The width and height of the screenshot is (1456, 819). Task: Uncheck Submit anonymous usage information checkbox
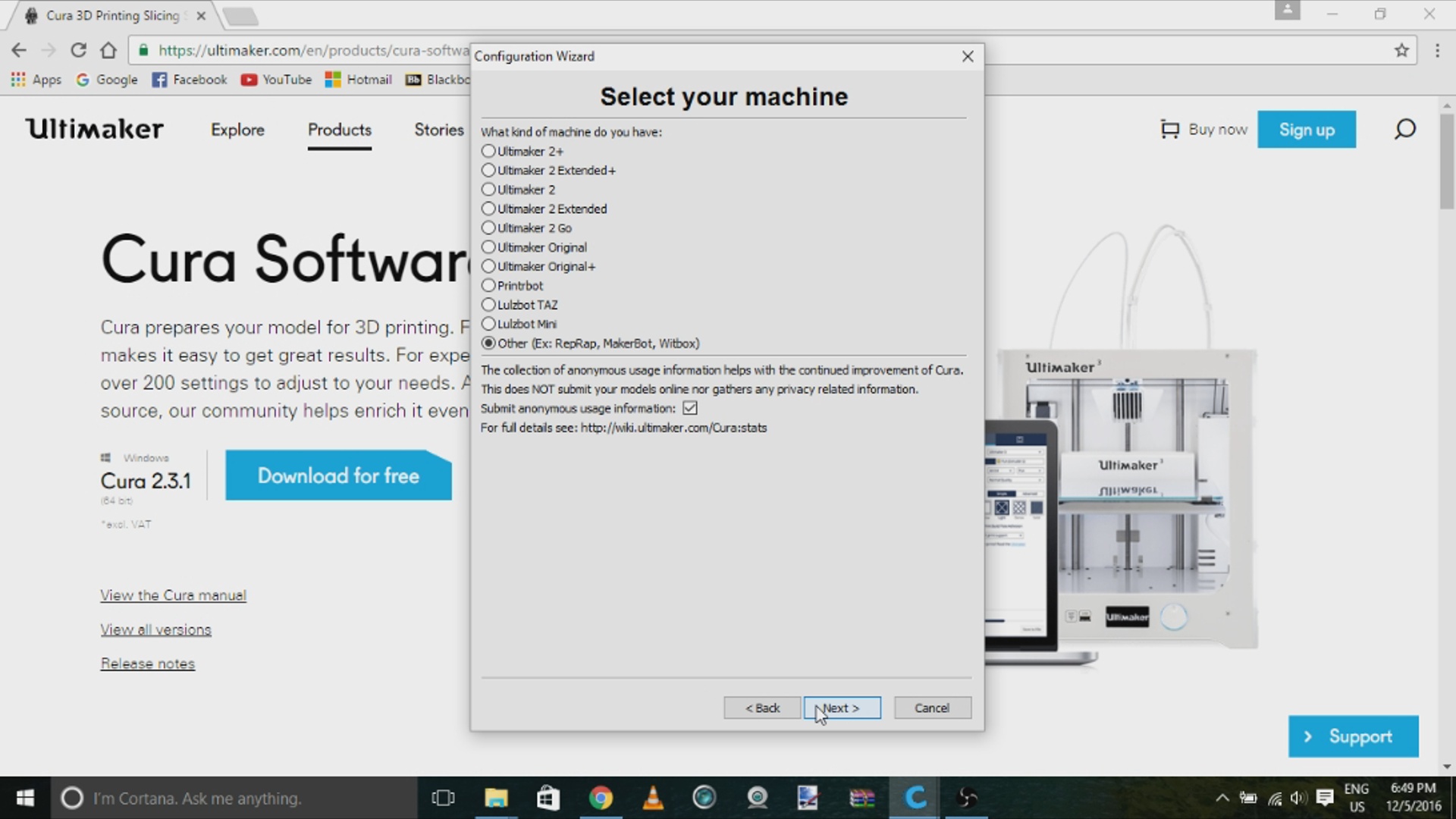point(689,409)
